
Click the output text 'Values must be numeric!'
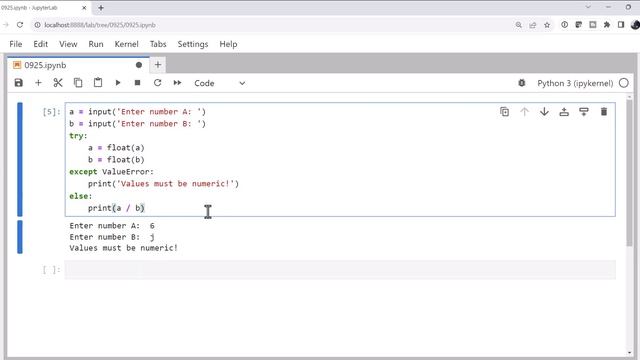click(x=123, y=248)
